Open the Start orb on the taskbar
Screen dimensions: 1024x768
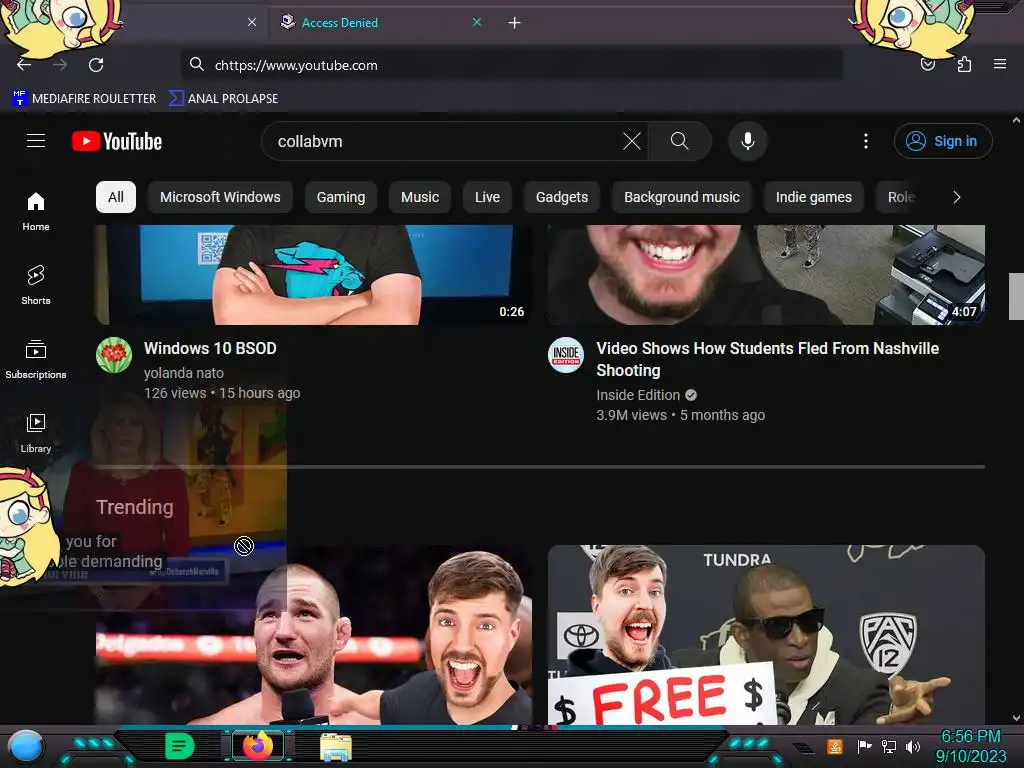coord(26,747)
